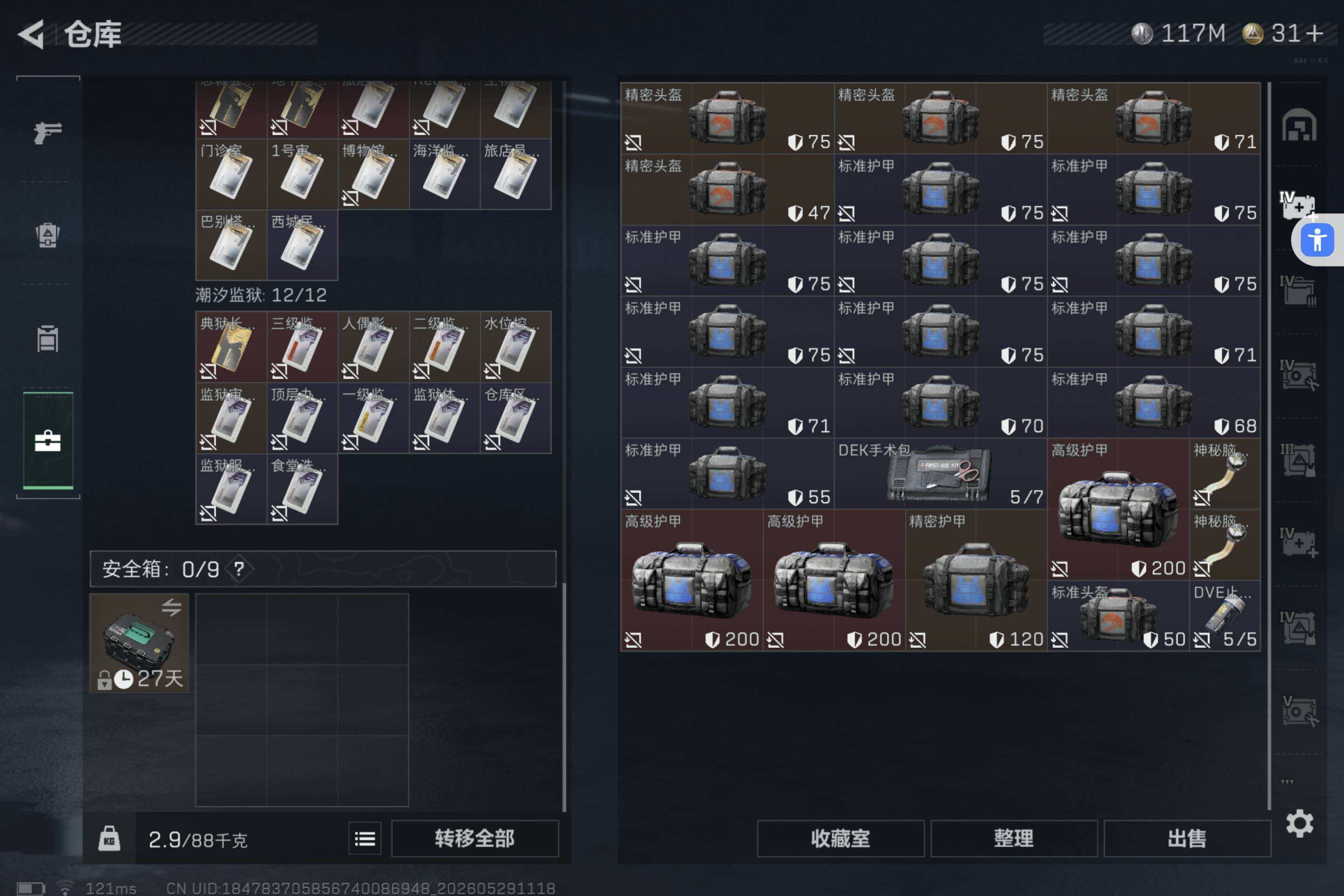Select the 博物馆 keycard

coord(373,174)
